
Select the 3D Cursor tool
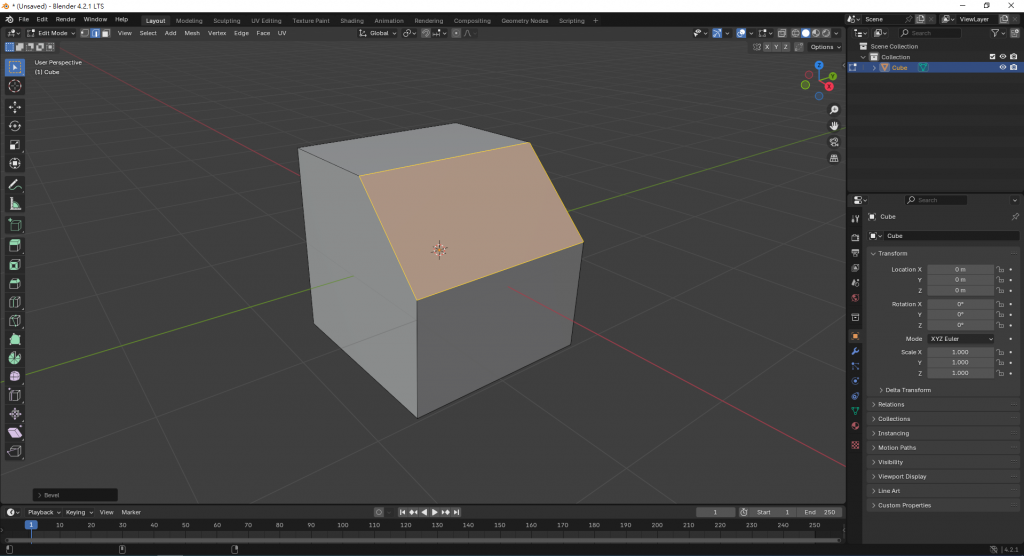pos(15,86)
